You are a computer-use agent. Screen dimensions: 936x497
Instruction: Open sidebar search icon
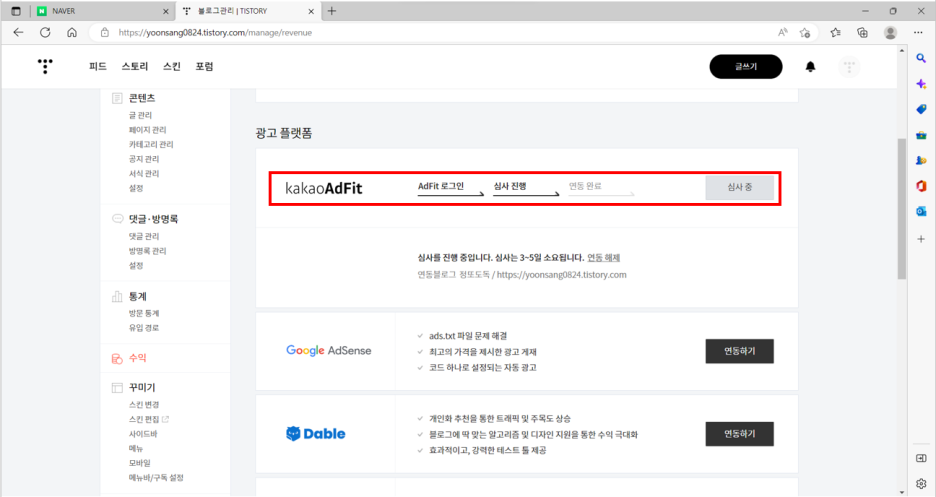pyautogui.click(x=921, y=58)
